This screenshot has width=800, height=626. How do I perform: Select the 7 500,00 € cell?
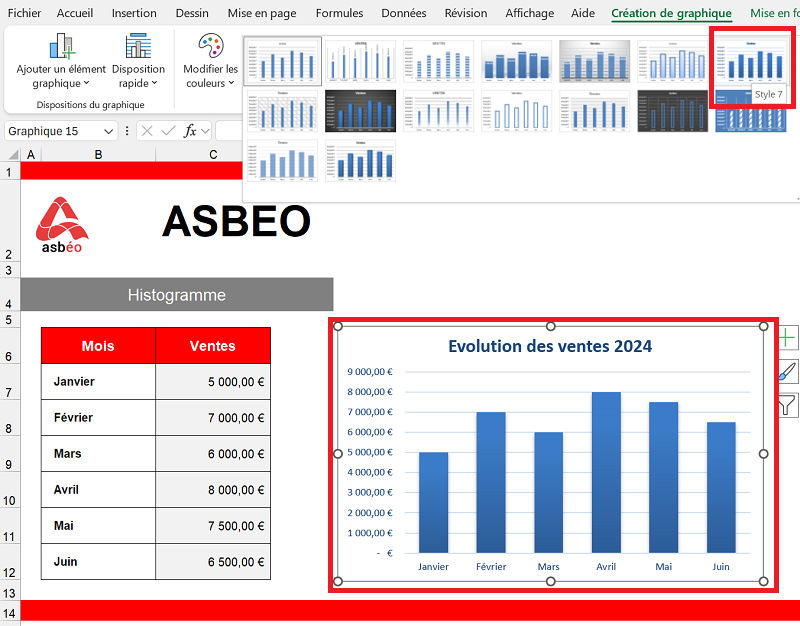[213, 525]
